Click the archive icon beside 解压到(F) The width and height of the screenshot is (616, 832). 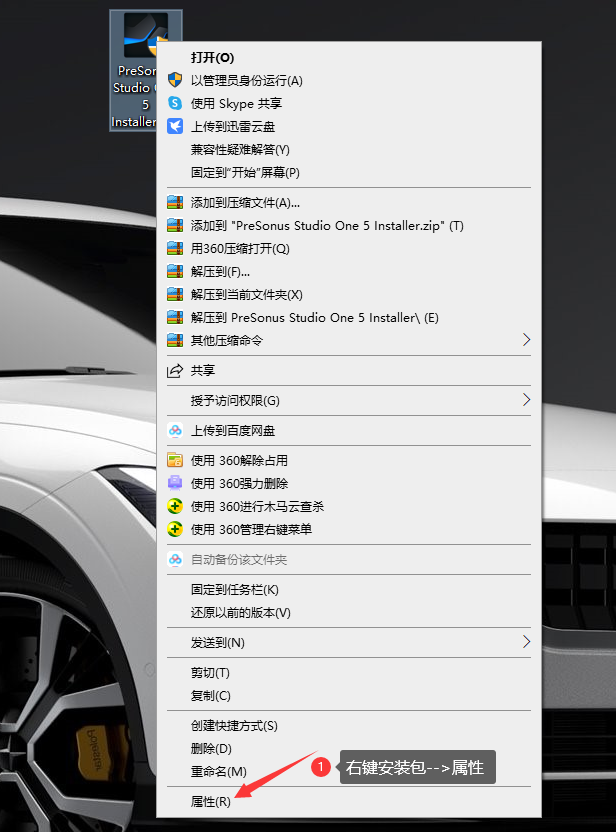[x=175, y=271]
